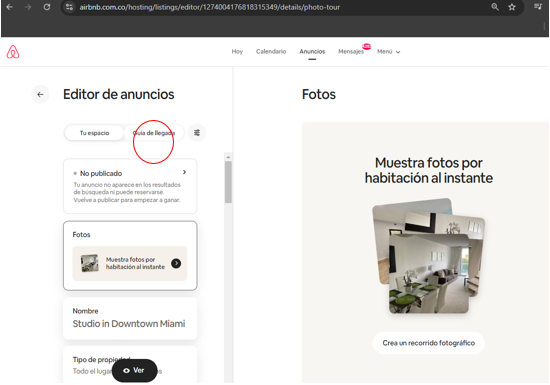Click Crea un recorrido fotográfico button
This screenshot has width=550, height=385.
pos(429,343)
